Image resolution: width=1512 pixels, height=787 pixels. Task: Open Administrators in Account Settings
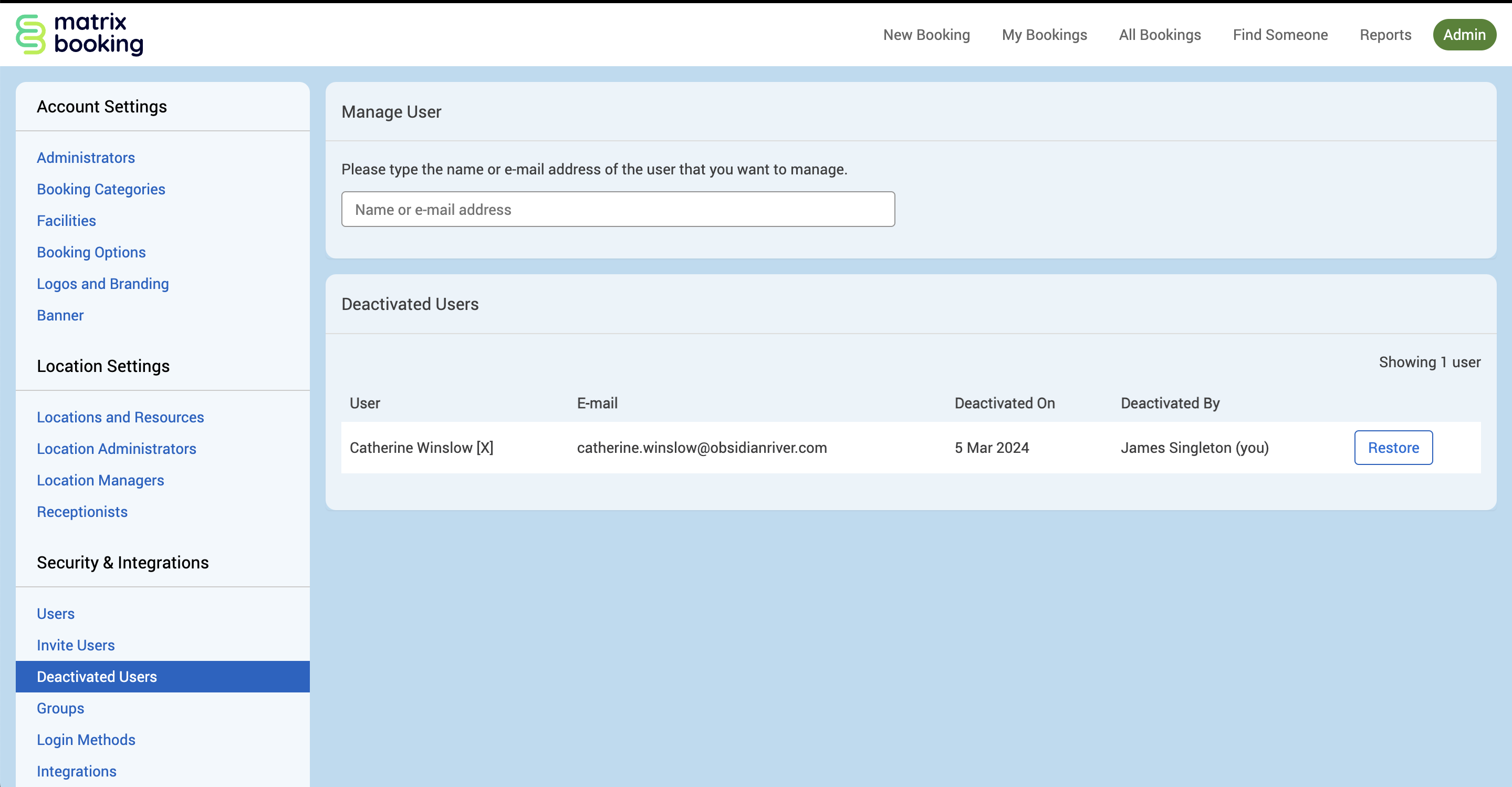point(86,158)
